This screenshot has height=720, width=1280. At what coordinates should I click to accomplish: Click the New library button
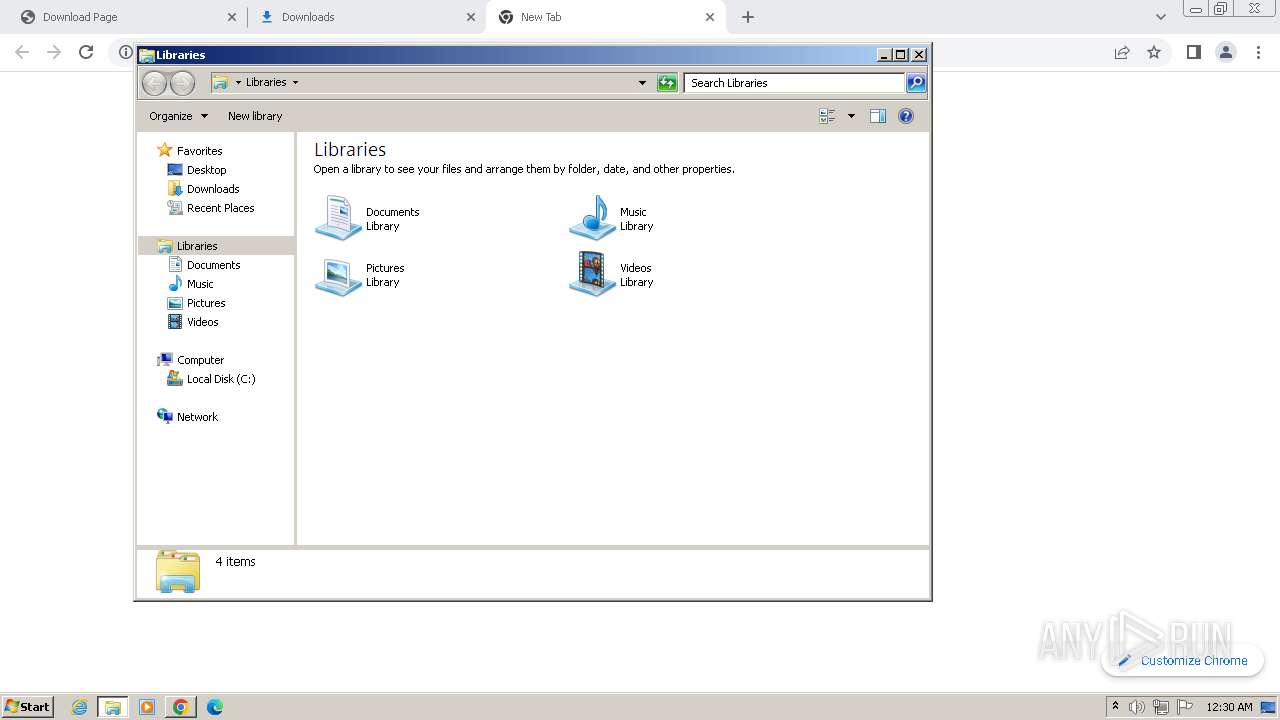coord(255,116)
